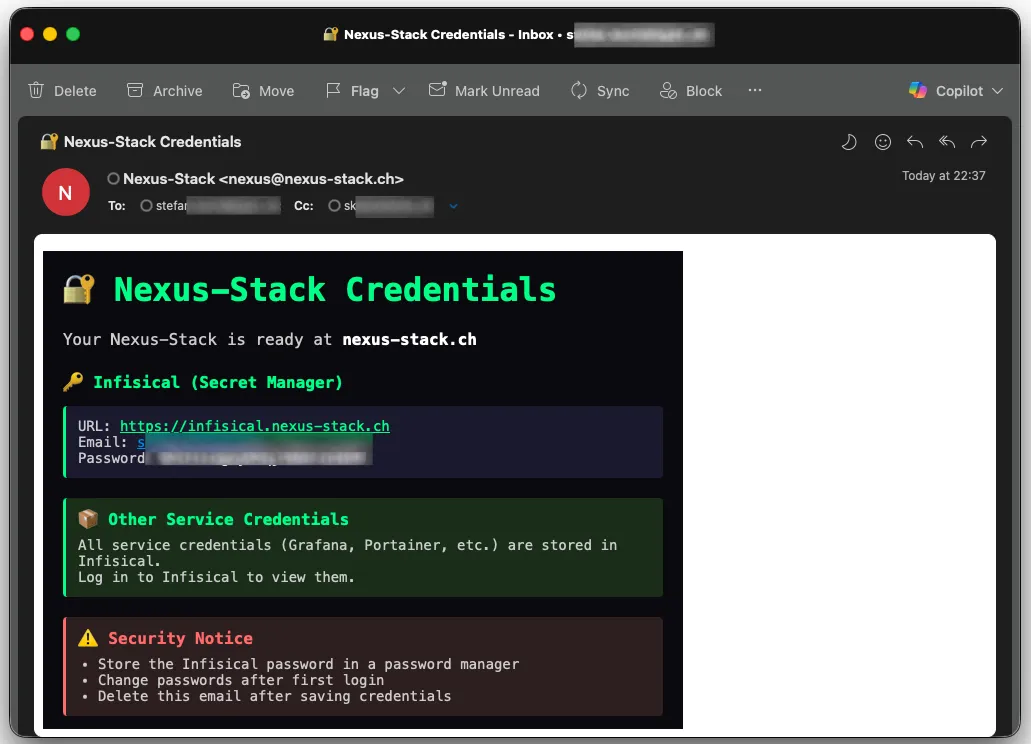Forward this email

pos(979,142)
